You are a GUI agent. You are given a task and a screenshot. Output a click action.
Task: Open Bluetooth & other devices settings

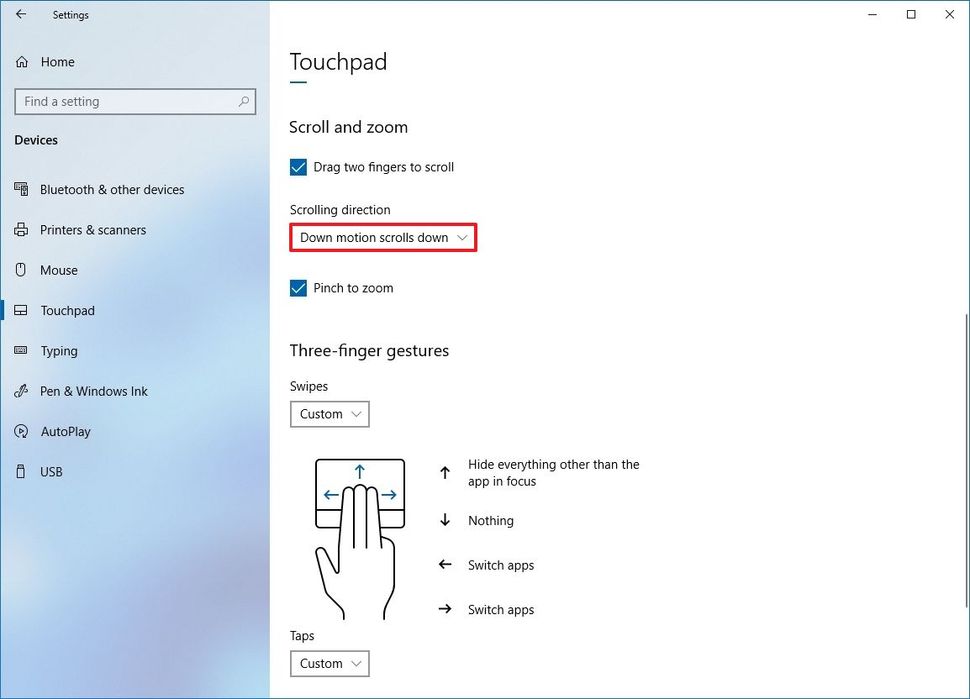point(112,189)
